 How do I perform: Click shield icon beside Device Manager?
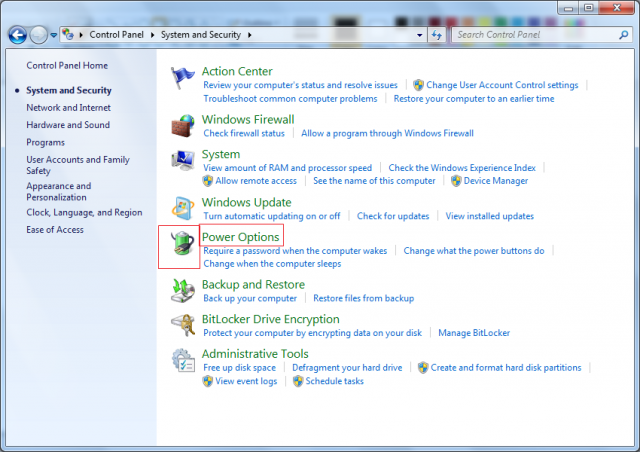coord(456,180)
